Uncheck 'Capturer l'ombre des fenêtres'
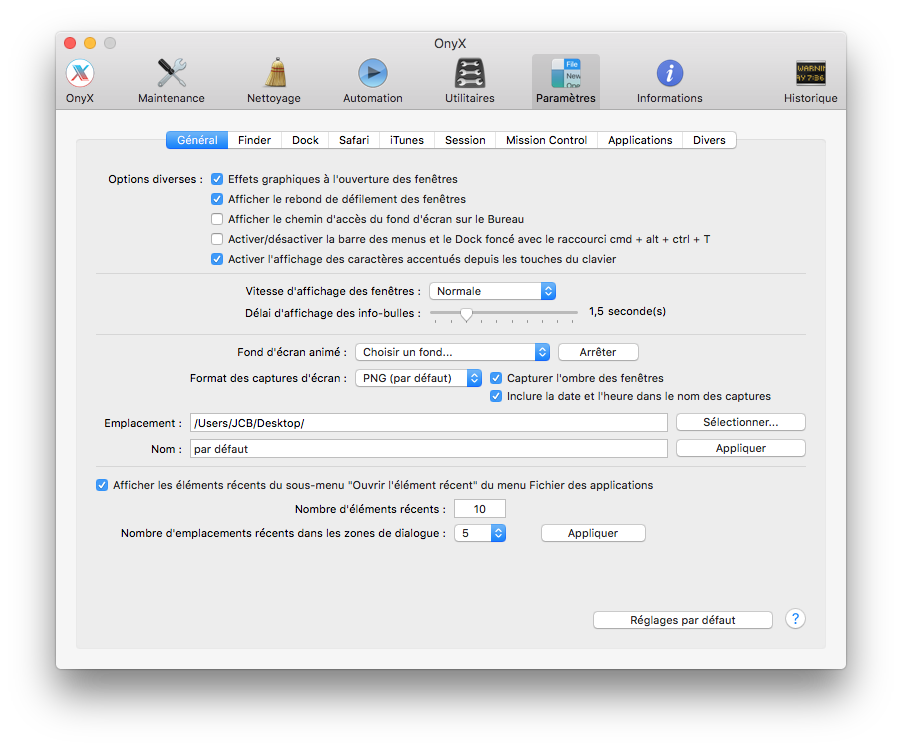902x749 pixels. 496,378
